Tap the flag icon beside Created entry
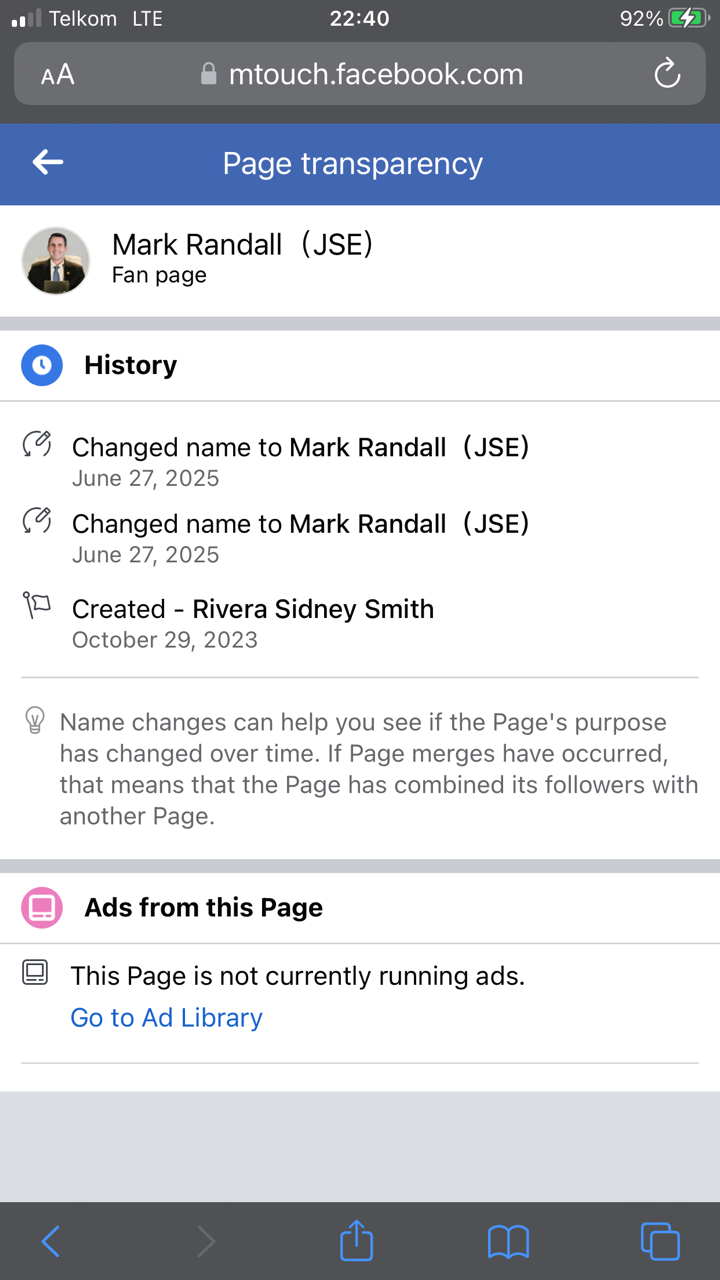Screen dimensions: 720x1280 (37, 605)
